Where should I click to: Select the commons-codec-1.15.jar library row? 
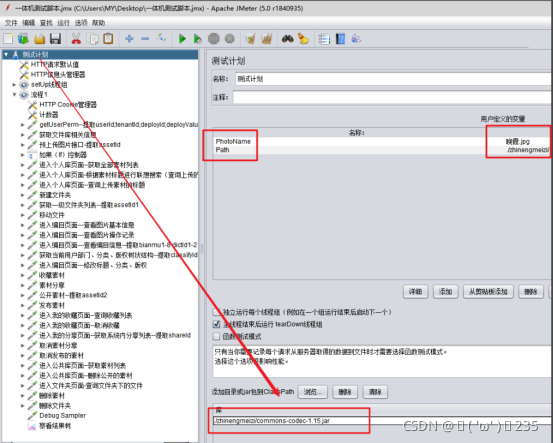coord(382,420)
